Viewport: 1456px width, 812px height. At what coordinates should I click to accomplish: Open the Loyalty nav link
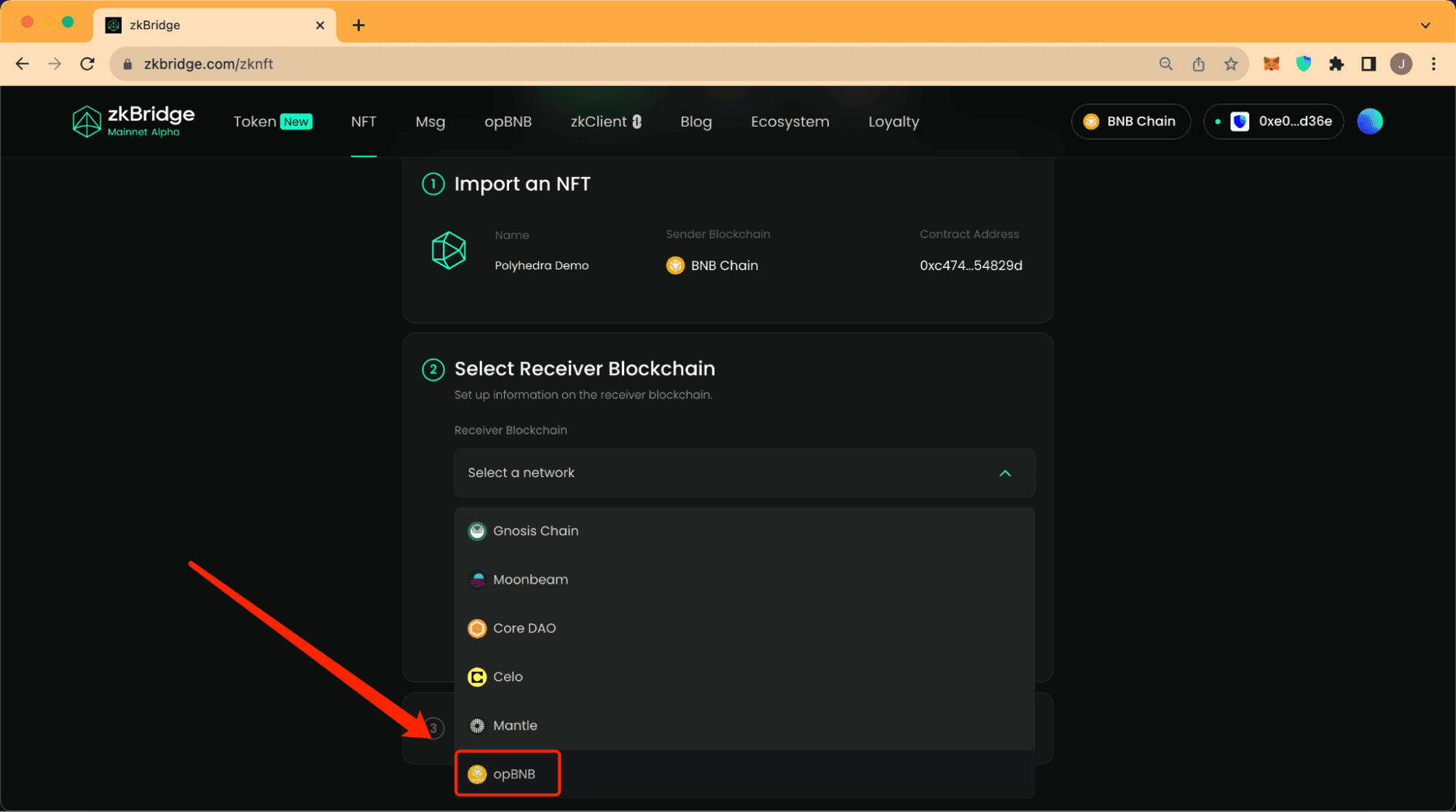(894, 122)
